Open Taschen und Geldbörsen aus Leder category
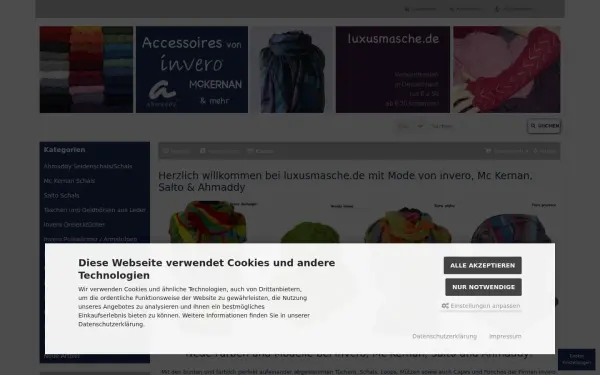Image resolution: width=600 pixels, height=375 pixels. coord(95,210)
